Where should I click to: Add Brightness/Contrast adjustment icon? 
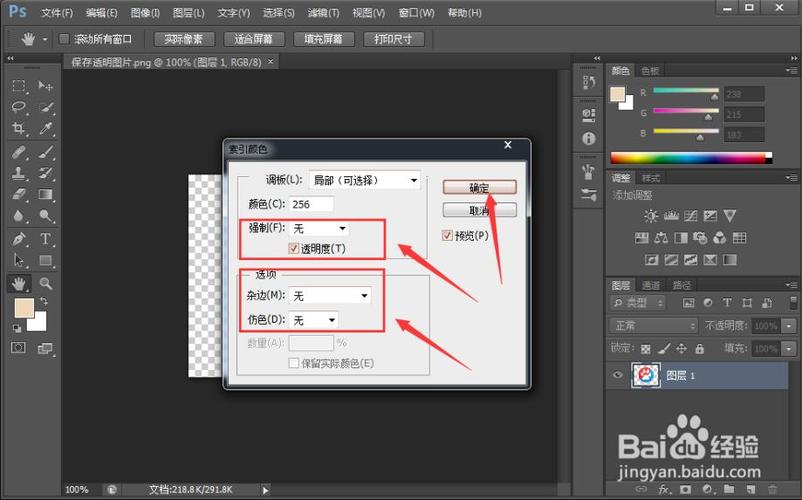(651, 216)
